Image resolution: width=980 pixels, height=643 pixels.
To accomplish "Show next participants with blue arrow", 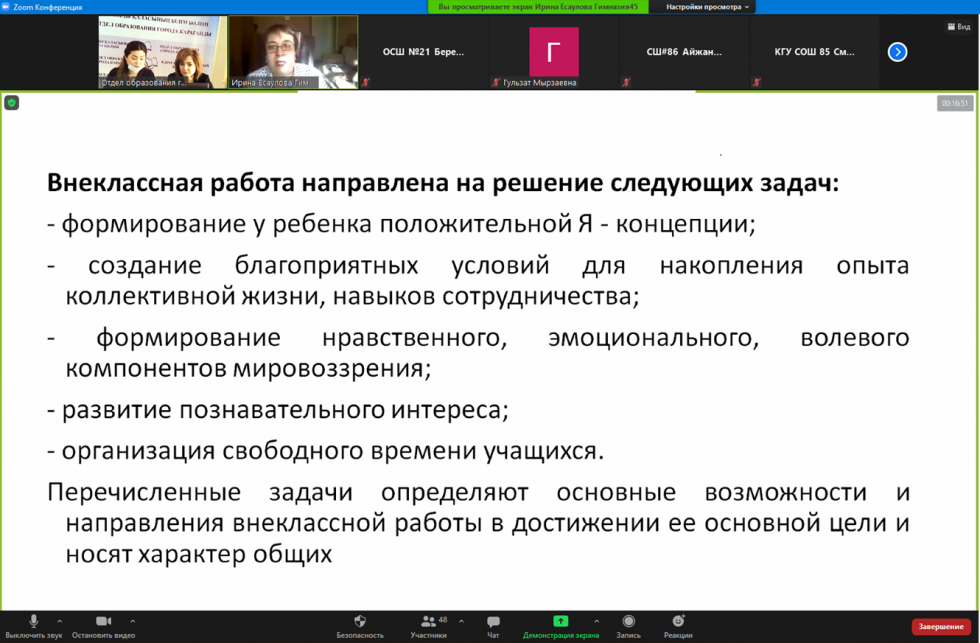I will [x=898, y=52].
